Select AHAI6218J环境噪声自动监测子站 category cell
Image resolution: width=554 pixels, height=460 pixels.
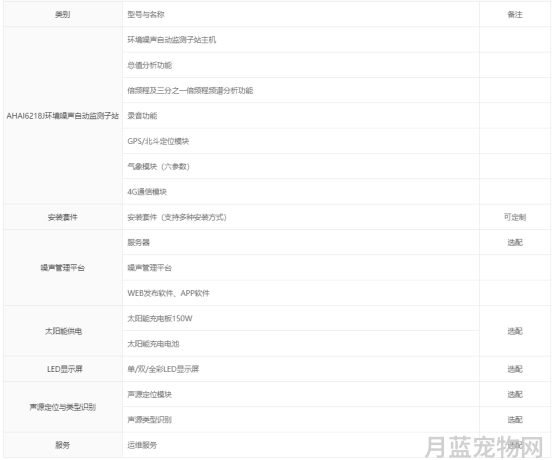point(63,116)
